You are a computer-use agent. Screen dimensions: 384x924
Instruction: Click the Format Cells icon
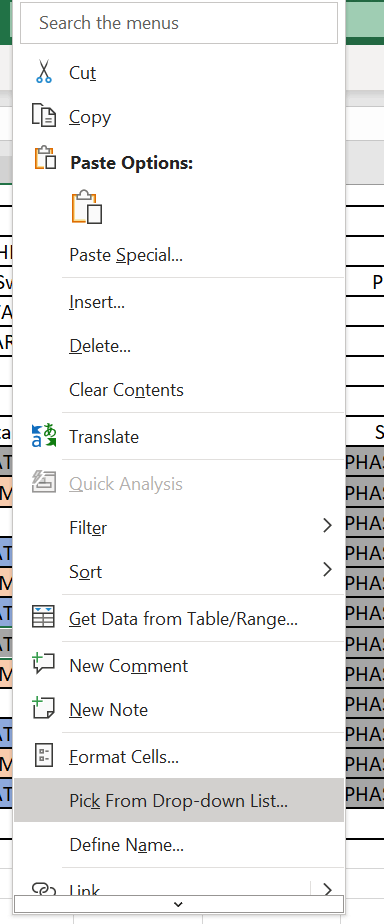pos(44,755)
